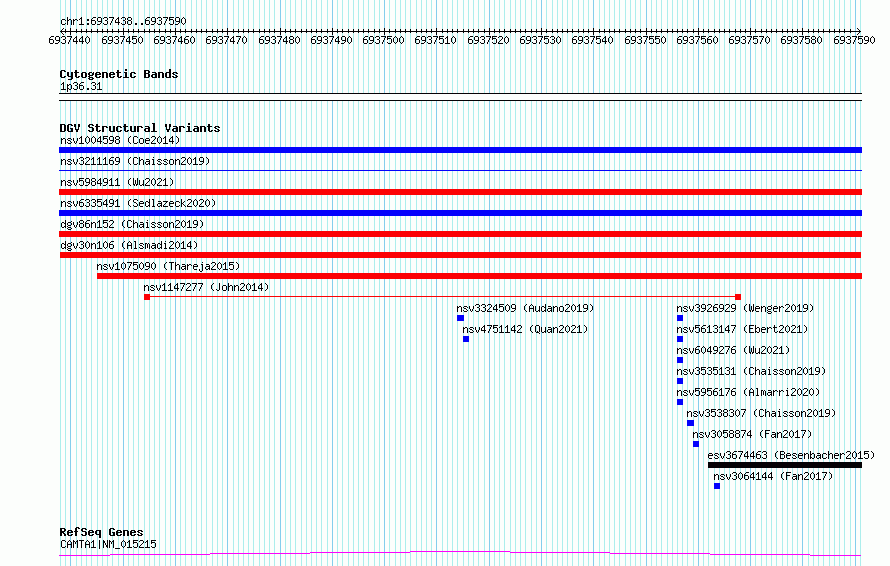The height and width of the screenshot is (566, 890).
Task: Click ruler position 6937480
Action: pyautogui.click(x=279, y=40)
